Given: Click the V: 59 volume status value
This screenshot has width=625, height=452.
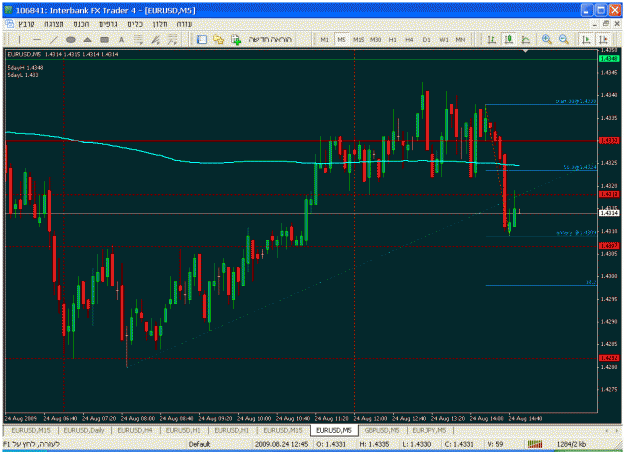Looking at the screenshot, I should pyautogui.click(x=495, y=444).
